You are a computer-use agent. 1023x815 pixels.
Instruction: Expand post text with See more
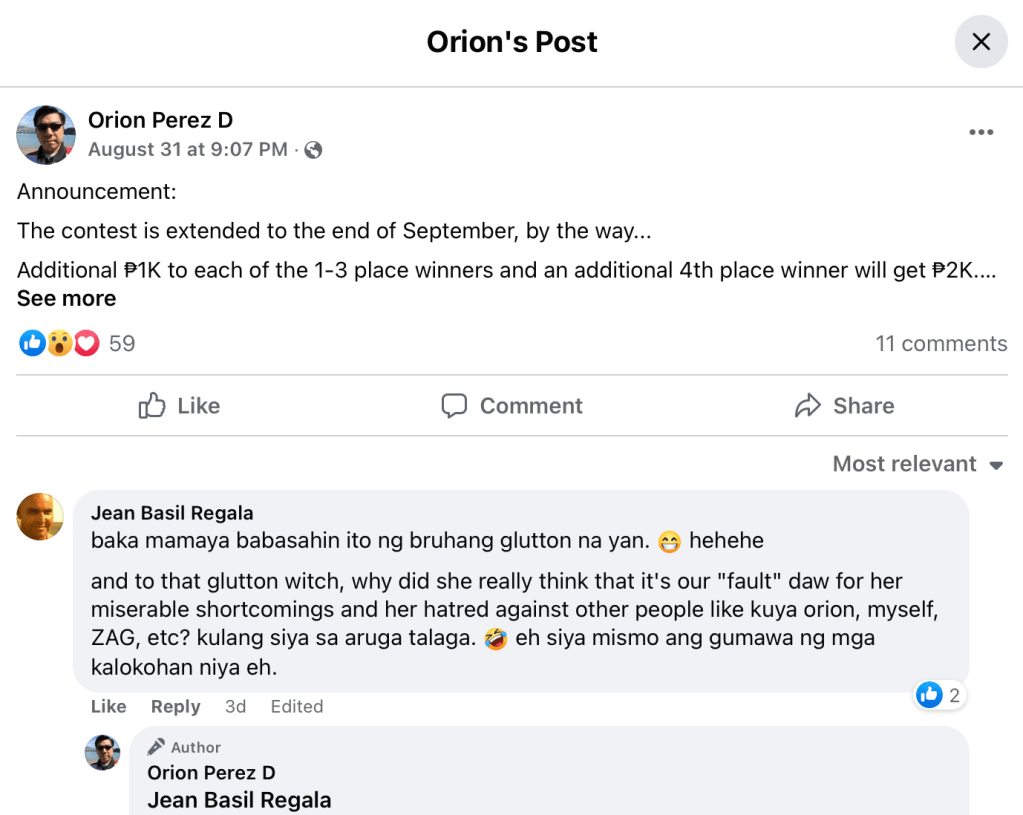click(66, 298)
